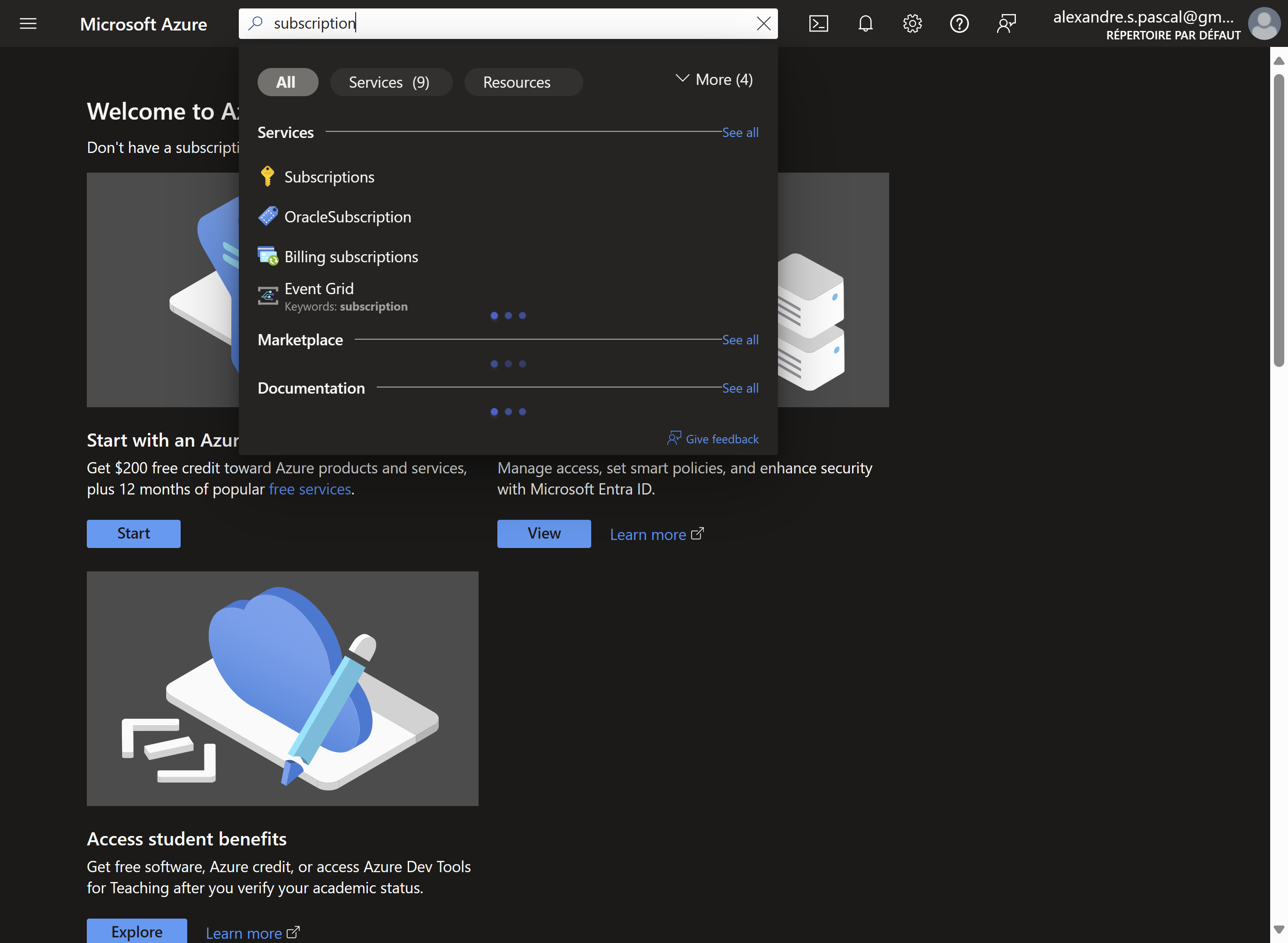Open account menu via email address text

pyautogui.click(x=1143, y=17)
